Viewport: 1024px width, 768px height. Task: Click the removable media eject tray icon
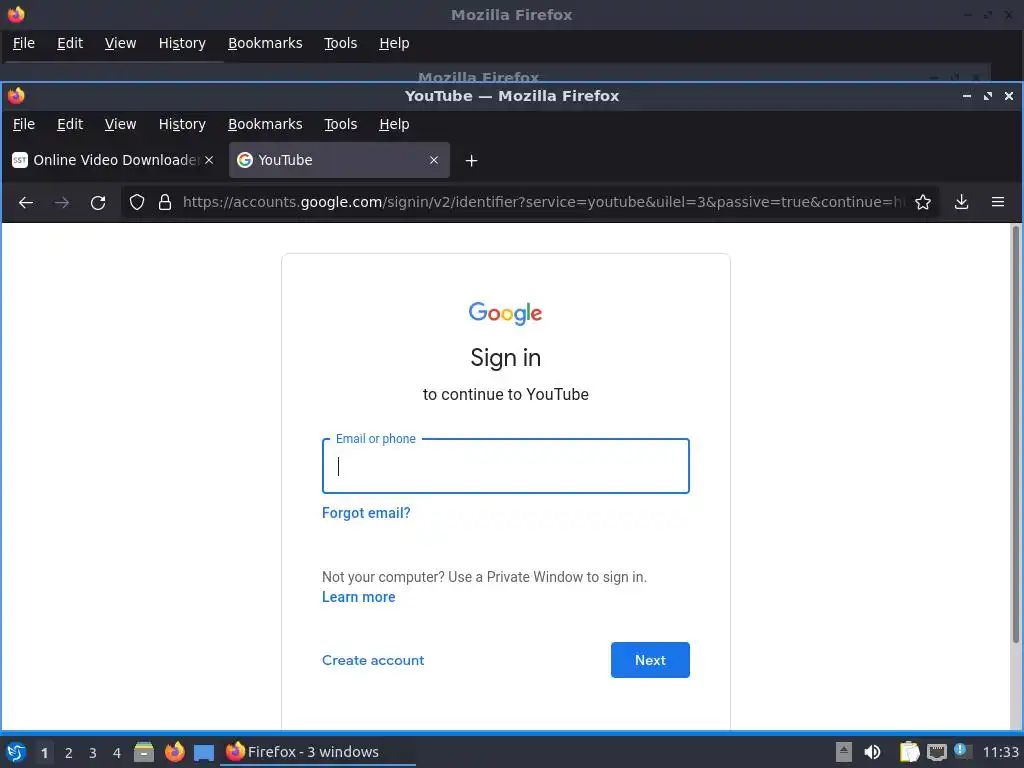[x=844, y=752]
